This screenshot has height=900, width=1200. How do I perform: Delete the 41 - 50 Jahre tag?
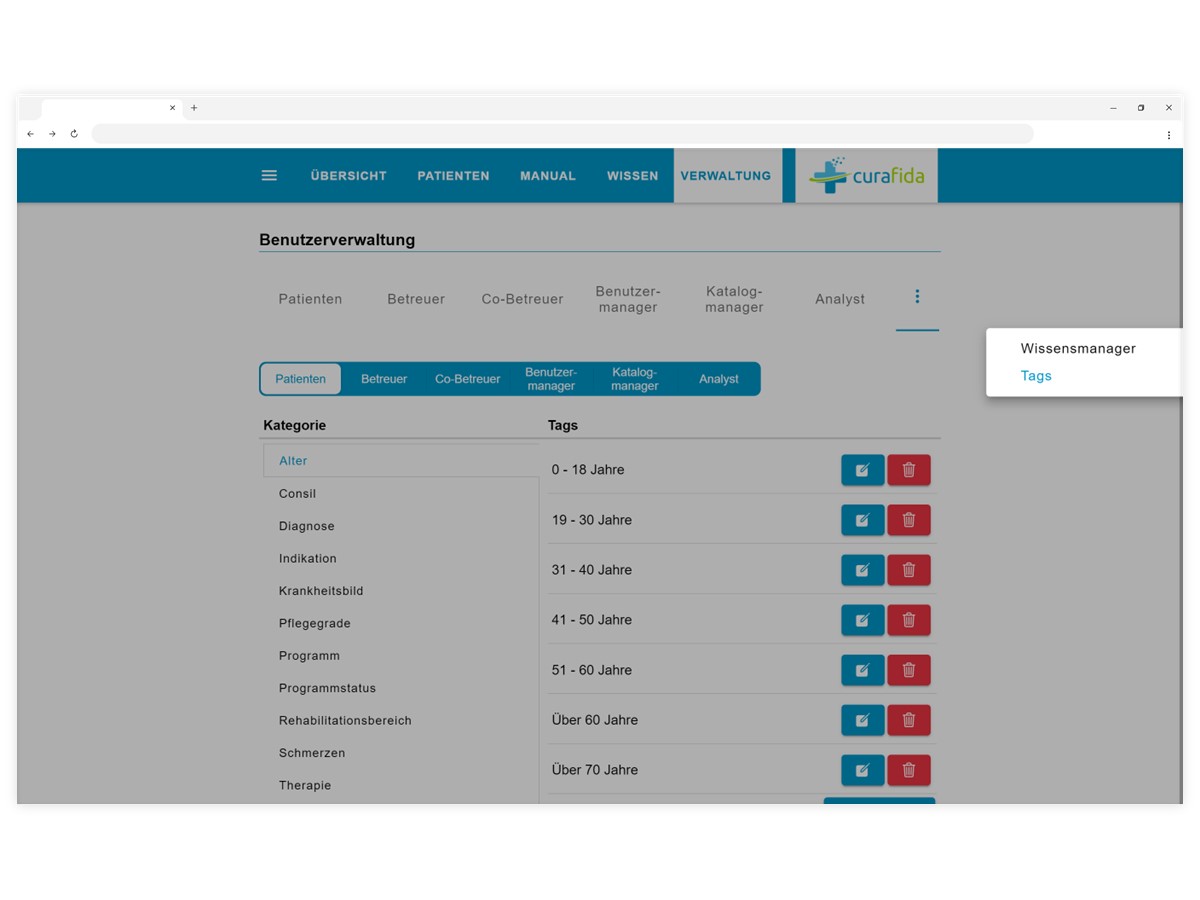[x=909, y=620]
